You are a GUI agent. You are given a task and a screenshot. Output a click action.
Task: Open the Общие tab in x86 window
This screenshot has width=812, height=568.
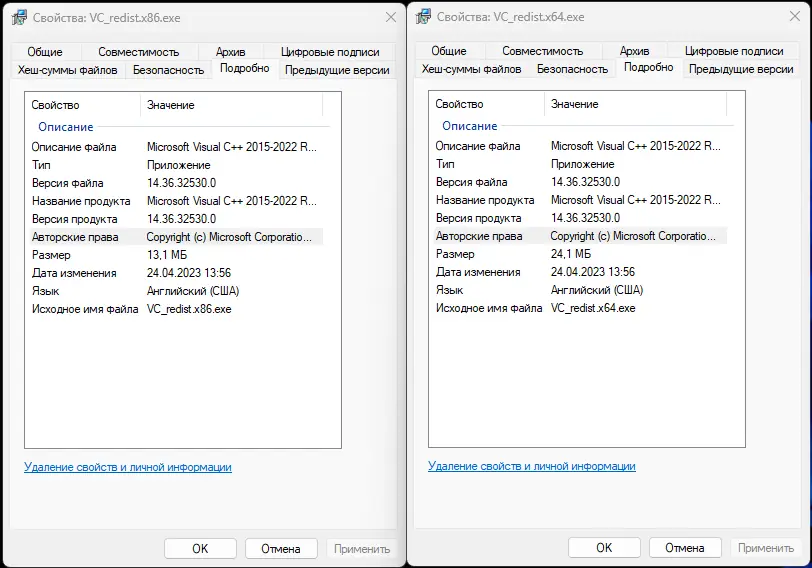(45, 52)
